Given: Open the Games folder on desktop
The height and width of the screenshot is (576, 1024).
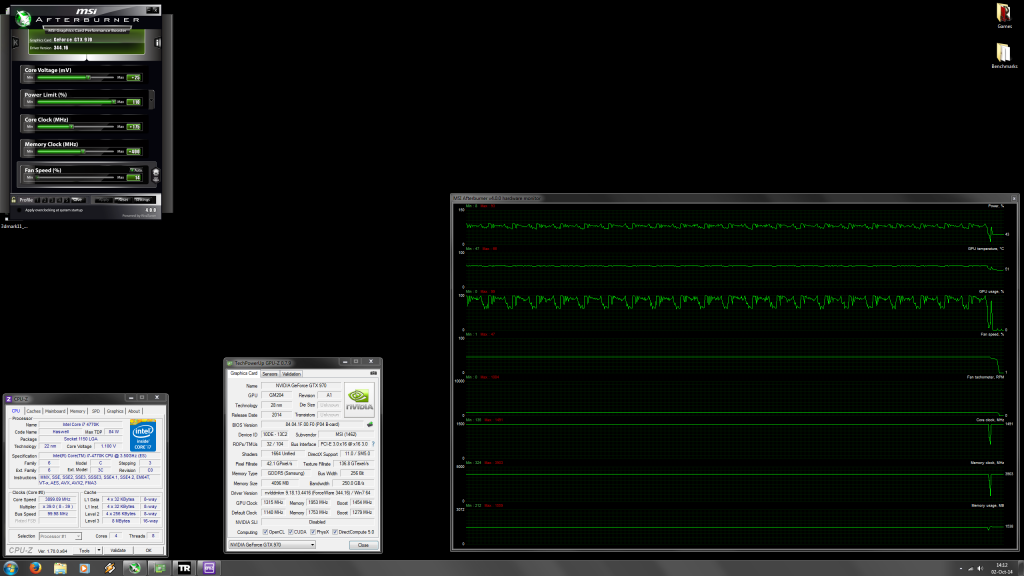Looking at the screenshot, I should 1004,14.
